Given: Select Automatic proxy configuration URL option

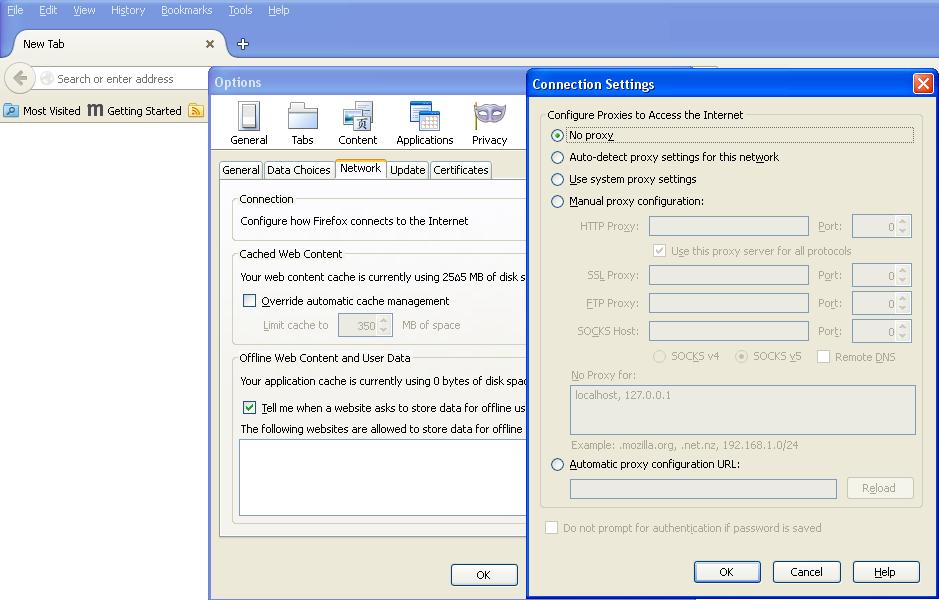Looking at the screenshot, I should click(x=557, y=465).
